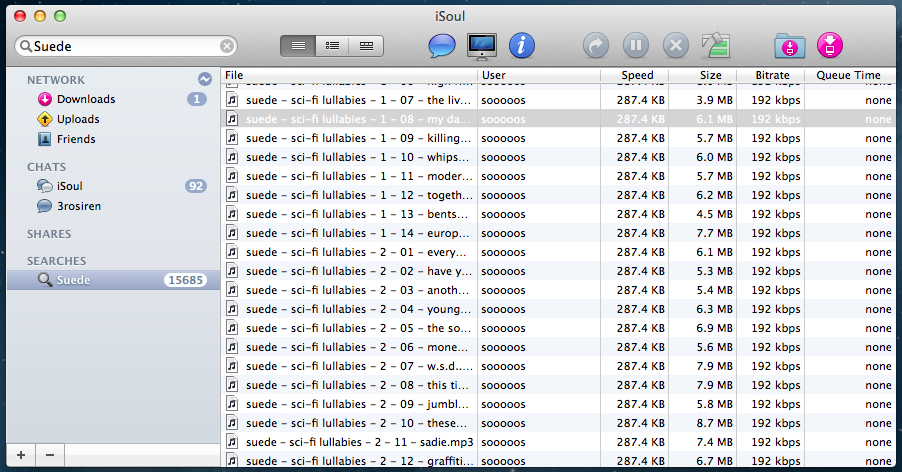Select row 2 - 03 - anoth...

557,290
